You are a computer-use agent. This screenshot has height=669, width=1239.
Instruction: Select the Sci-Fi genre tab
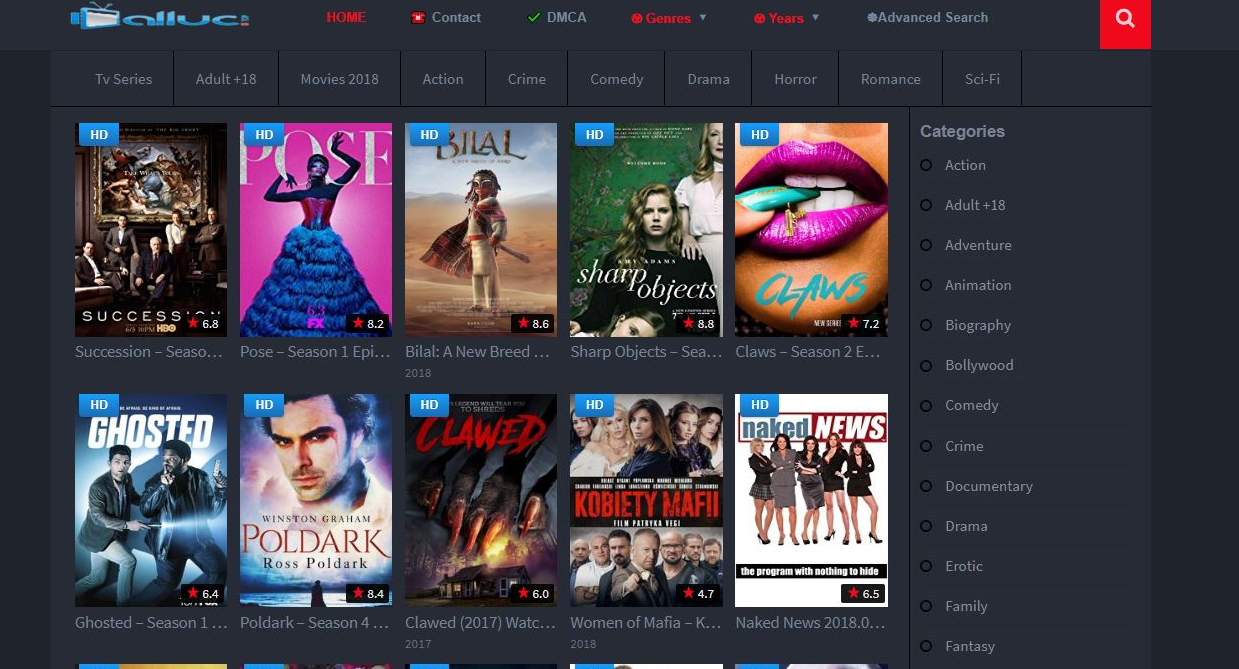(x=983, y=79)
